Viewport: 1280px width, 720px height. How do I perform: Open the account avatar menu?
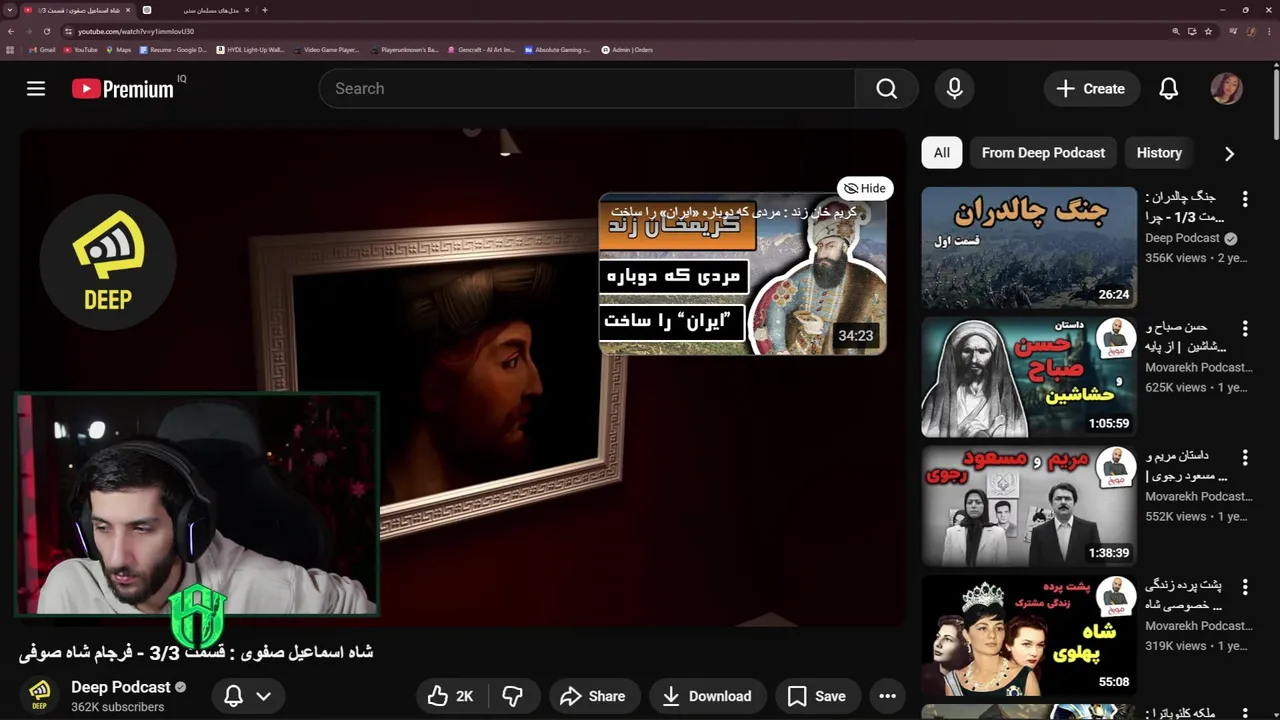click(x=1227, y=89)
